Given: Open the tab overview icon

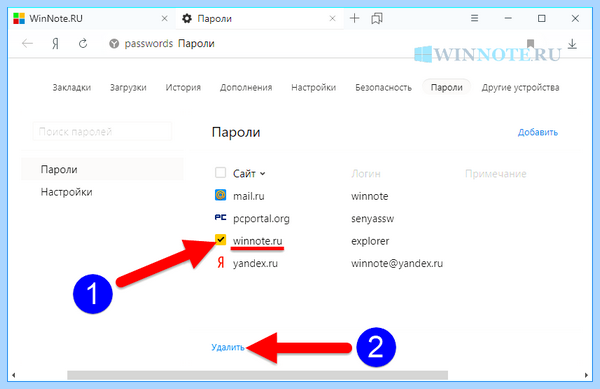Looking at the screenshot, I should point(377,18).
